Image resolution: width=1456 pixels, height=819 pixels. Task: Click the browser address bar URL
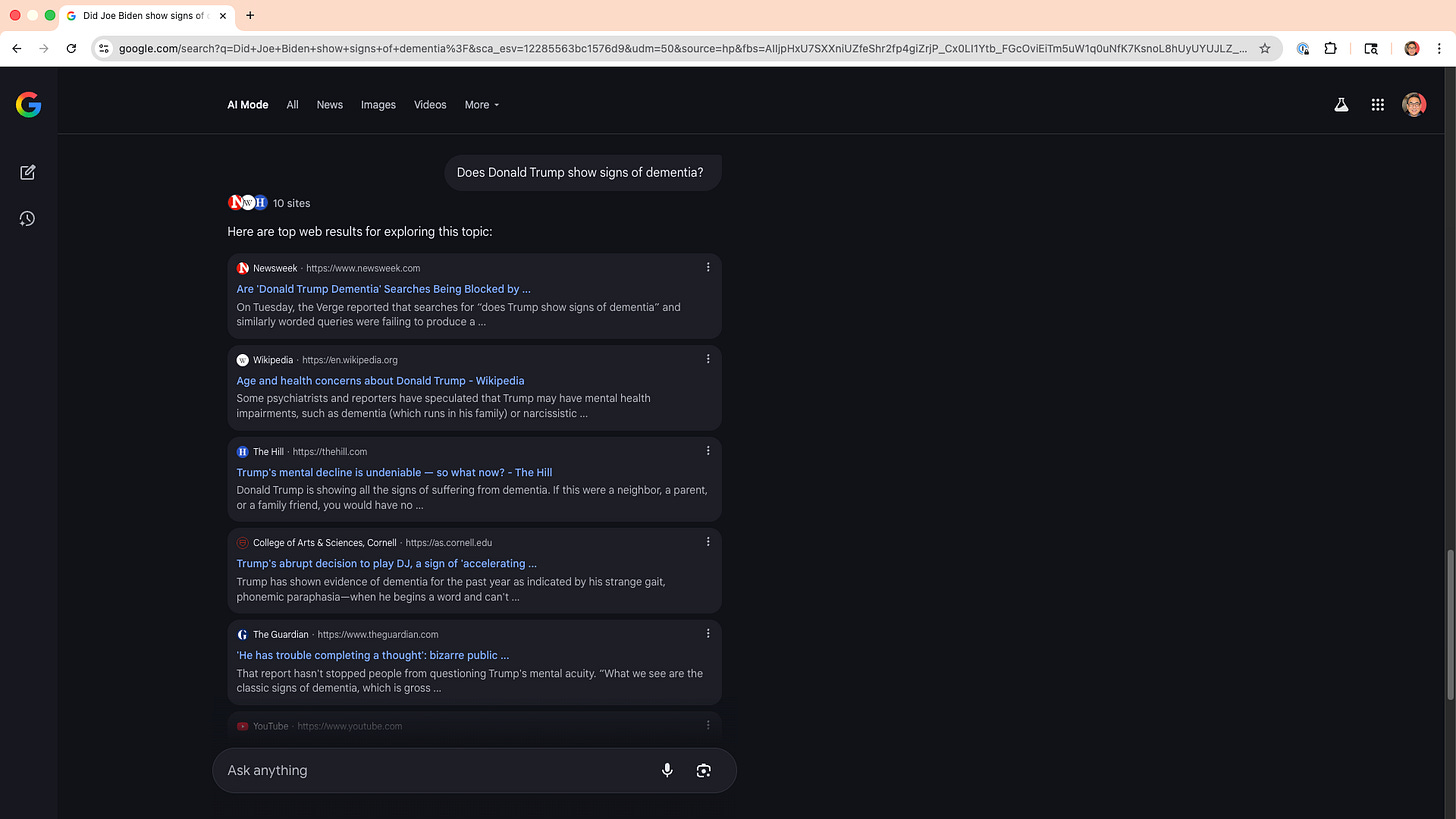pyautogui.click(x=682, y=48)
